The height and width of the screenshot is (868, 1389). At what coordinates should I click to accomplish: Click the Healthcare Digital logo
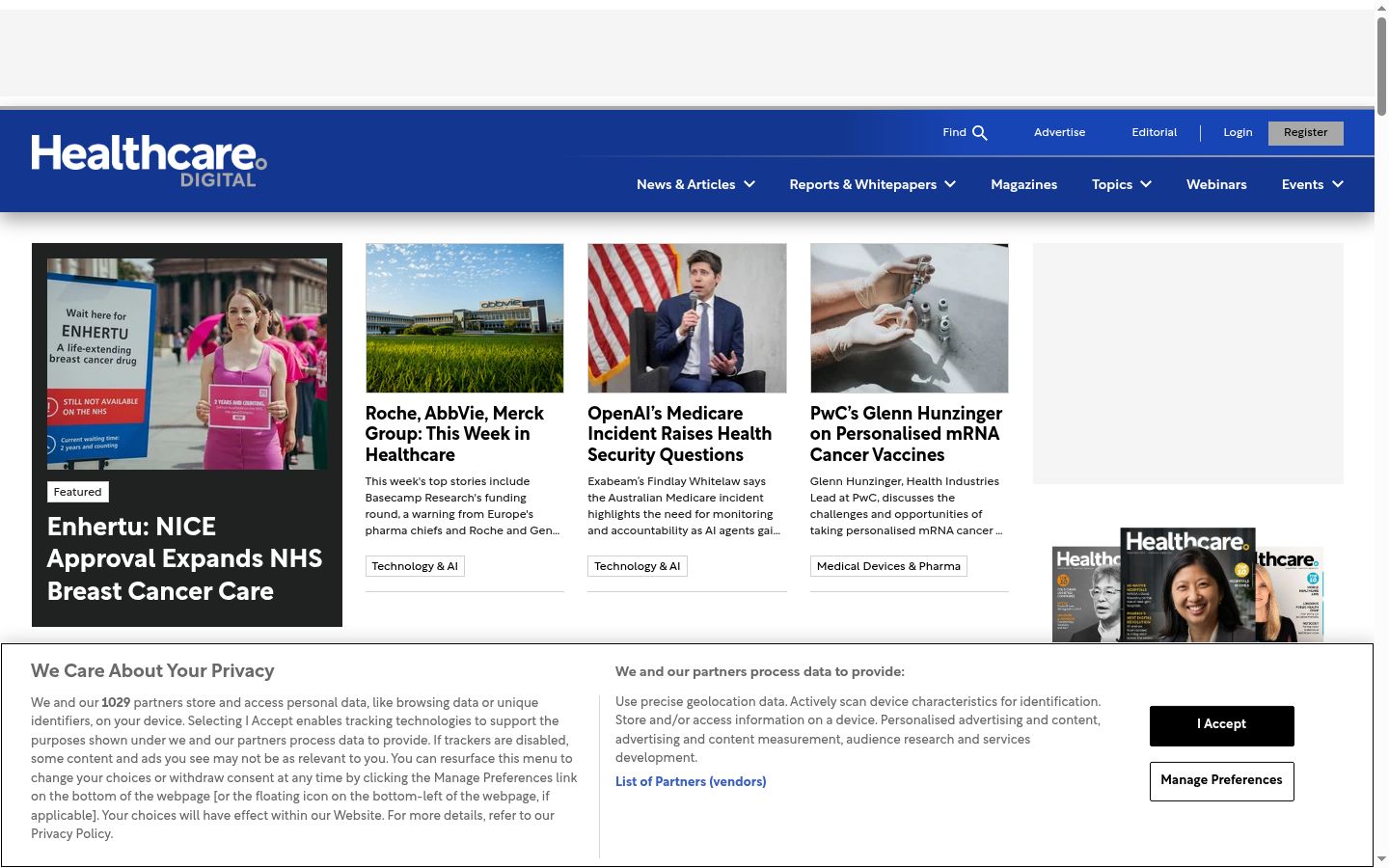[150, 160]
